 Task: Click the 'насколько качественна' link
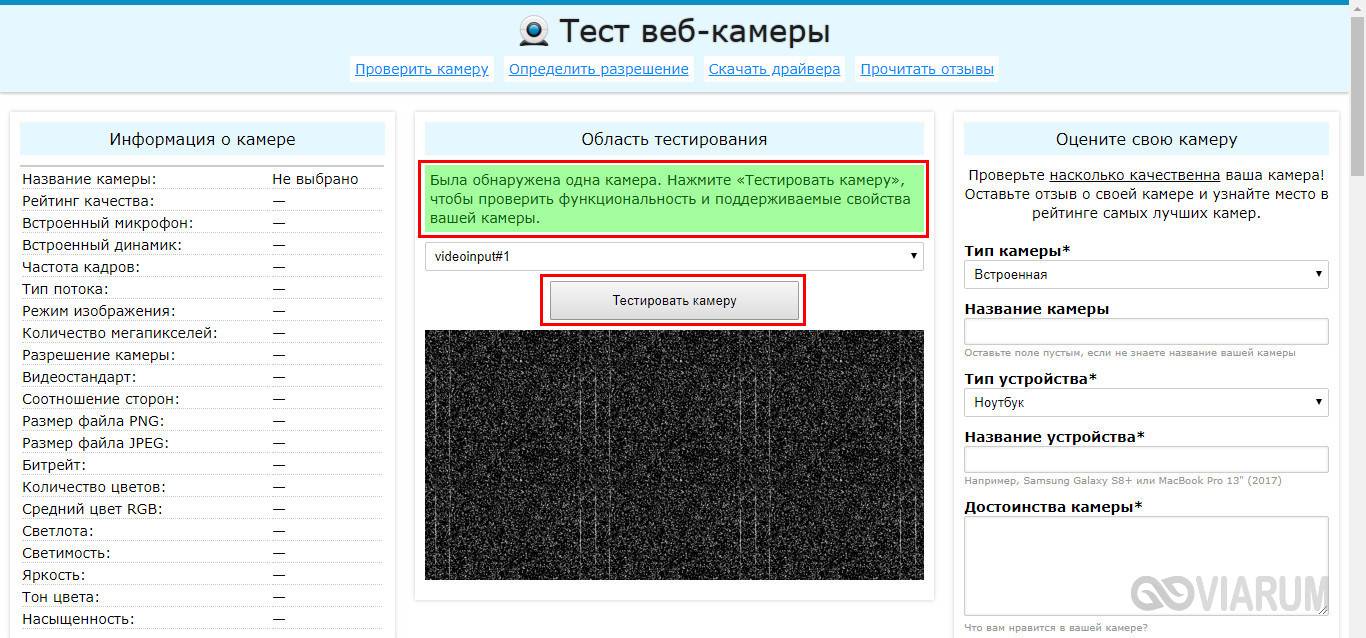click(1134, 174)
